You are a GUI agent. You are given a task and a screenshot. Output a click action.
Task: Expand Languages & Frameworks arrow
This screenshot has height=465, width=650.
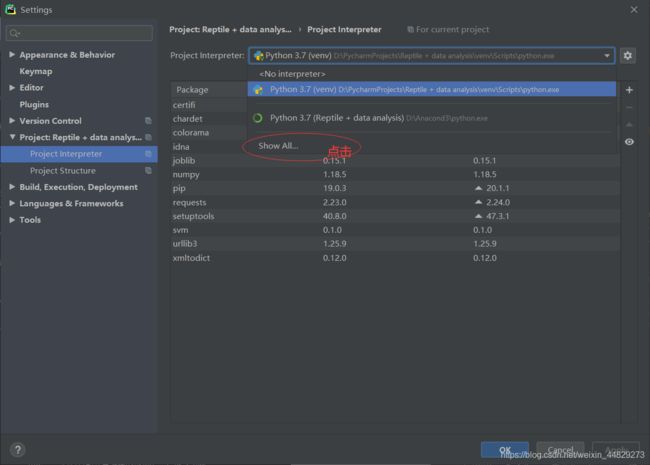point(12,203)
